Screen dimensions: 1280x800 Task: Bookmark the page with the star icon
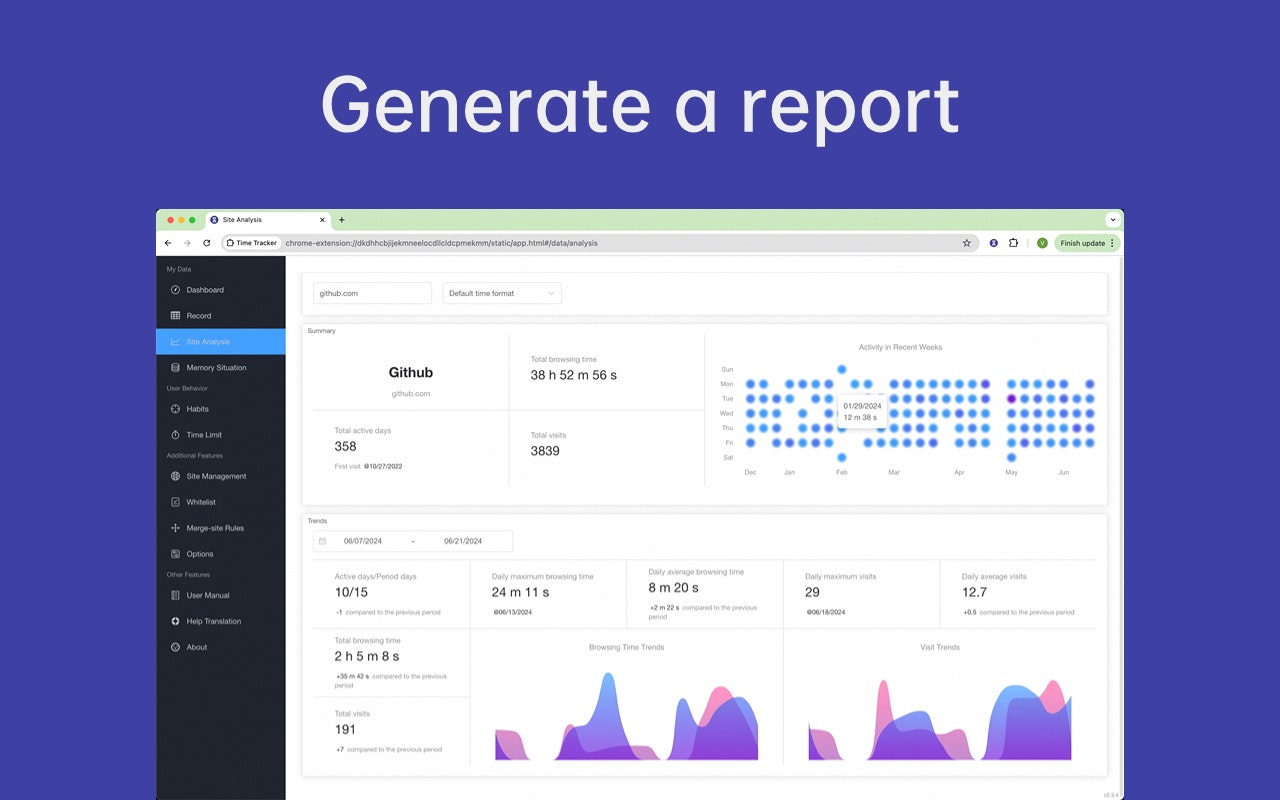[x=966, y=243]
